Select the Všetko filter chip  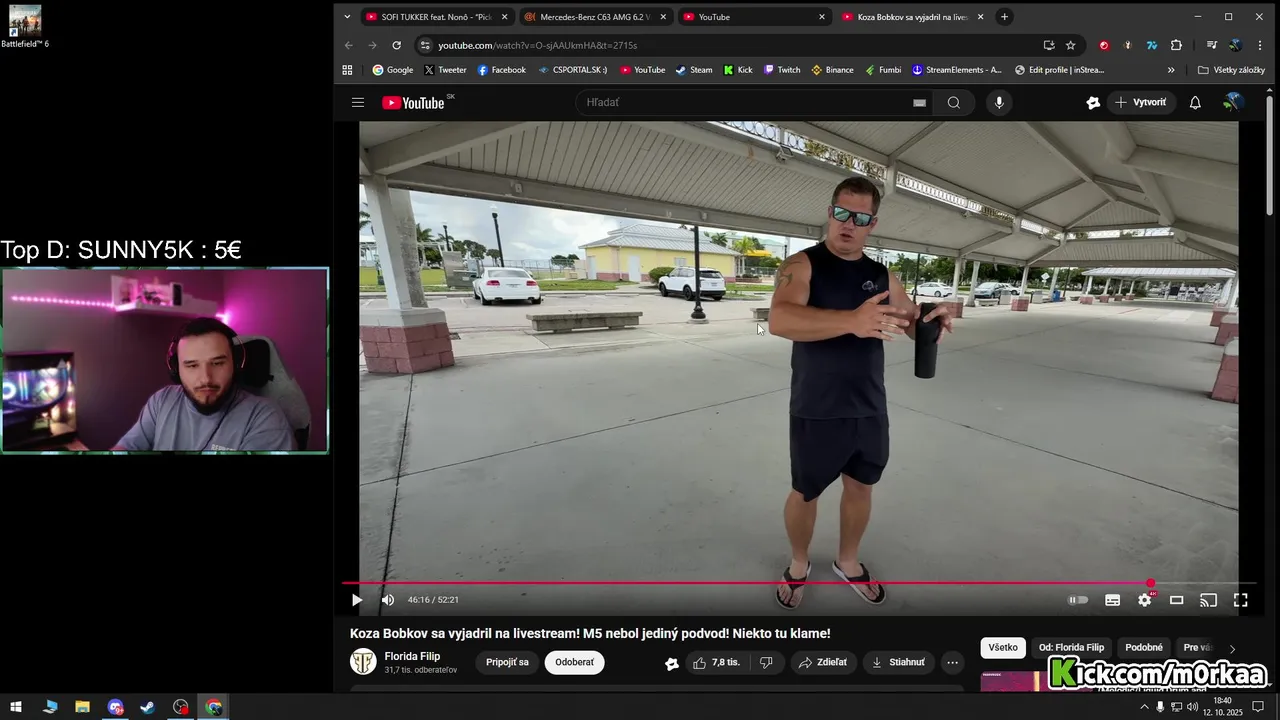pos(1003,647)
